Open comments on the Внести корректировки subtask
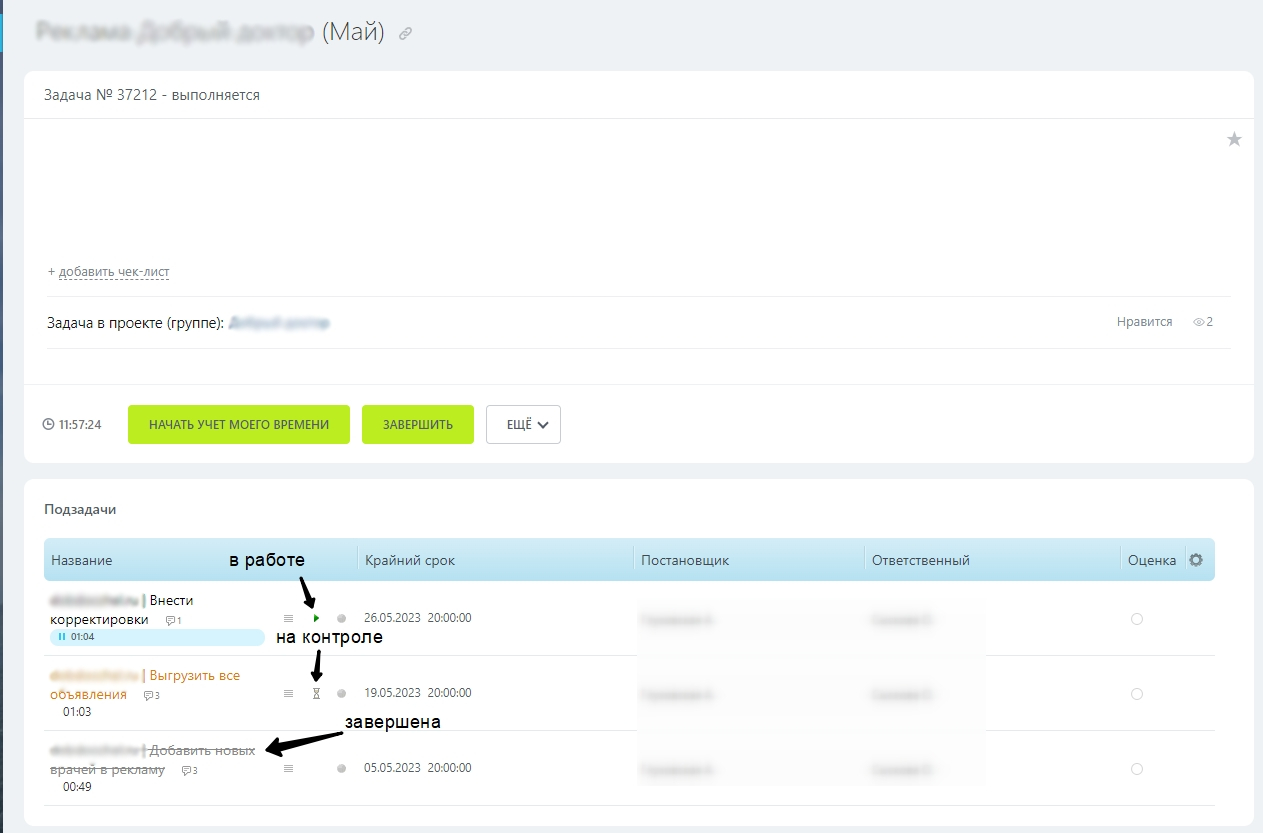Viewport: 1263px width, 833px height. (x=173, y=621)
